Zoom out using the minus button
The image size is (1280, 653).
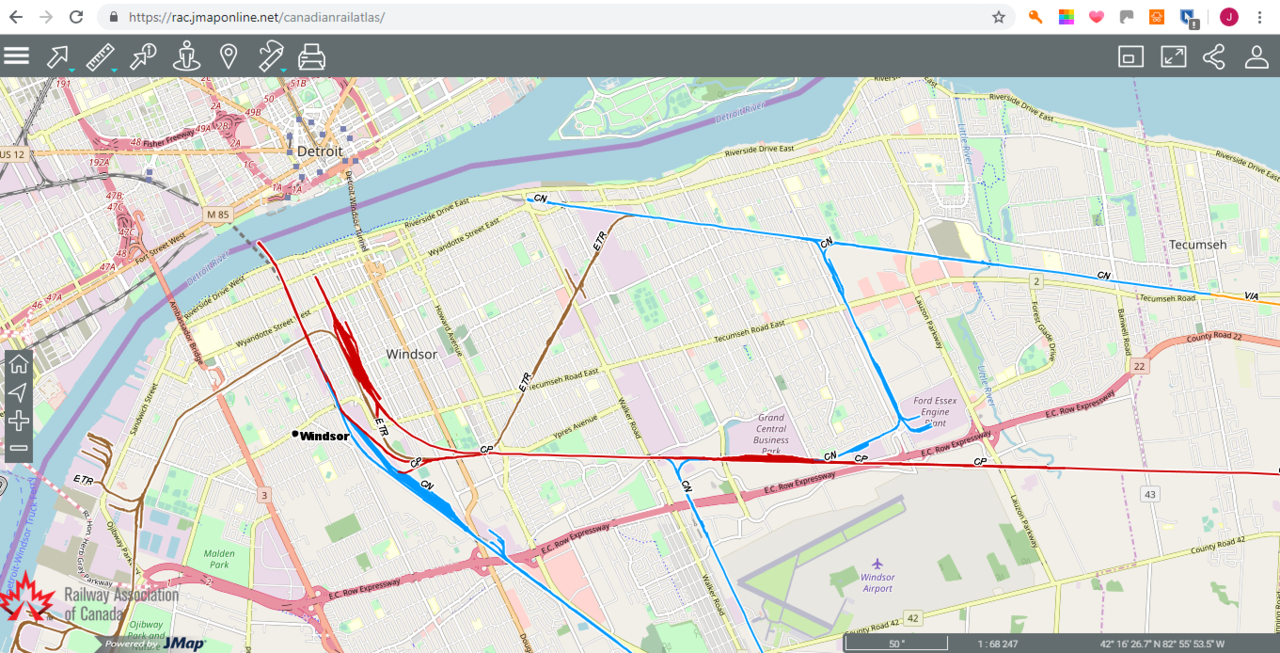[18, 447]
